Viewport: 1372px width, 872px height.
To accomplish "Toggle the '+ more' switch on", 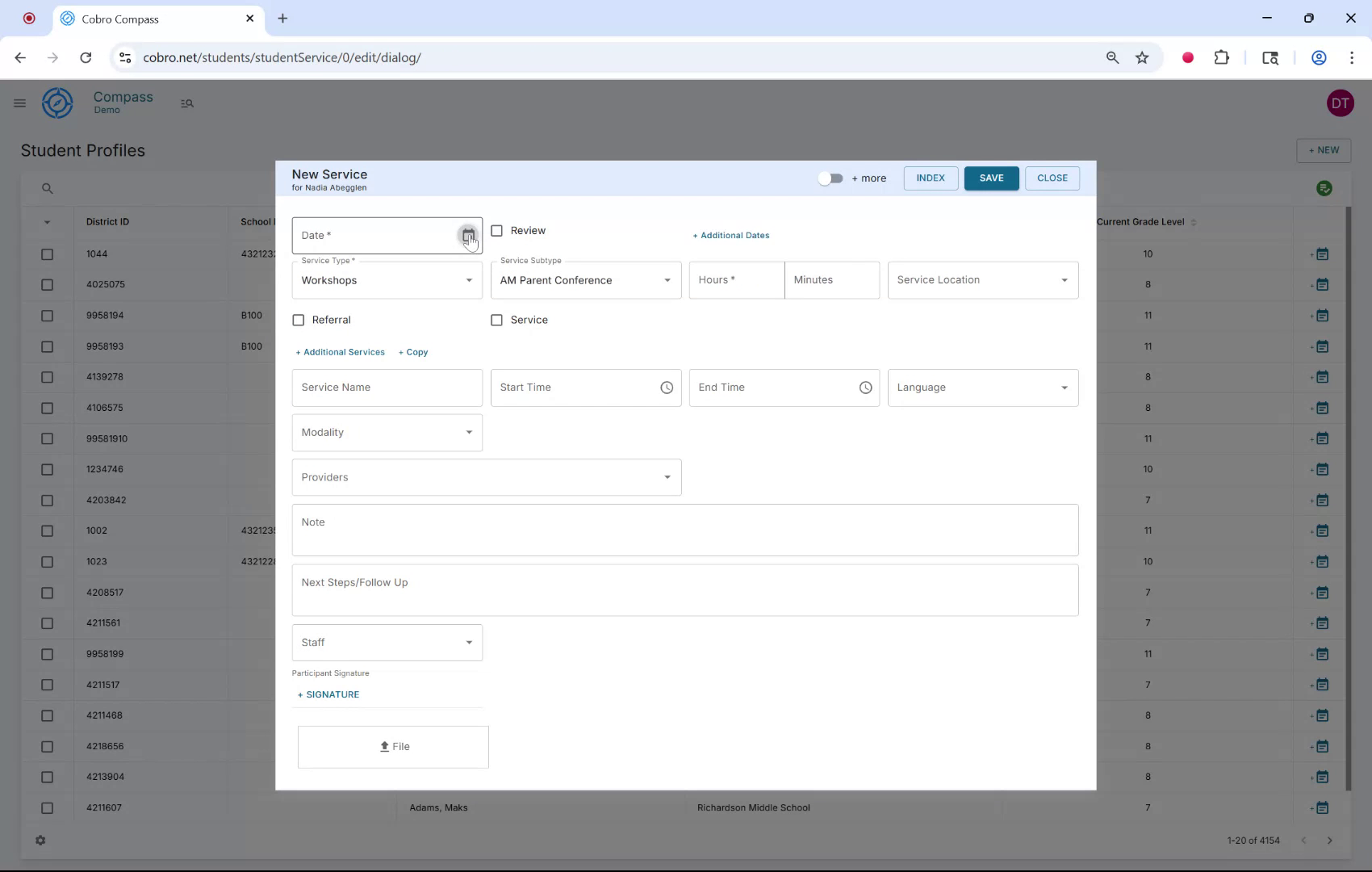I will (830, 178).
